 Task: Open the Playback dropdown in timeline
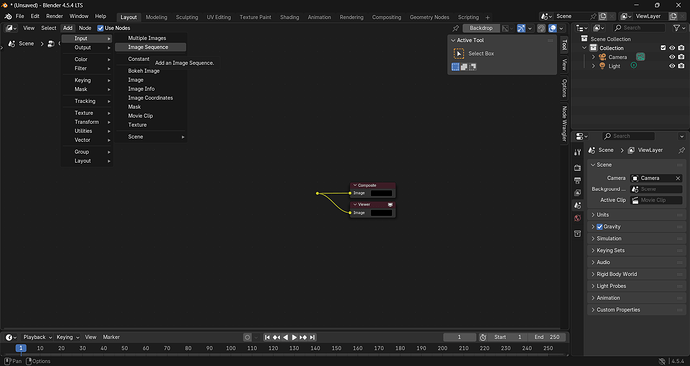click(37, 337)
